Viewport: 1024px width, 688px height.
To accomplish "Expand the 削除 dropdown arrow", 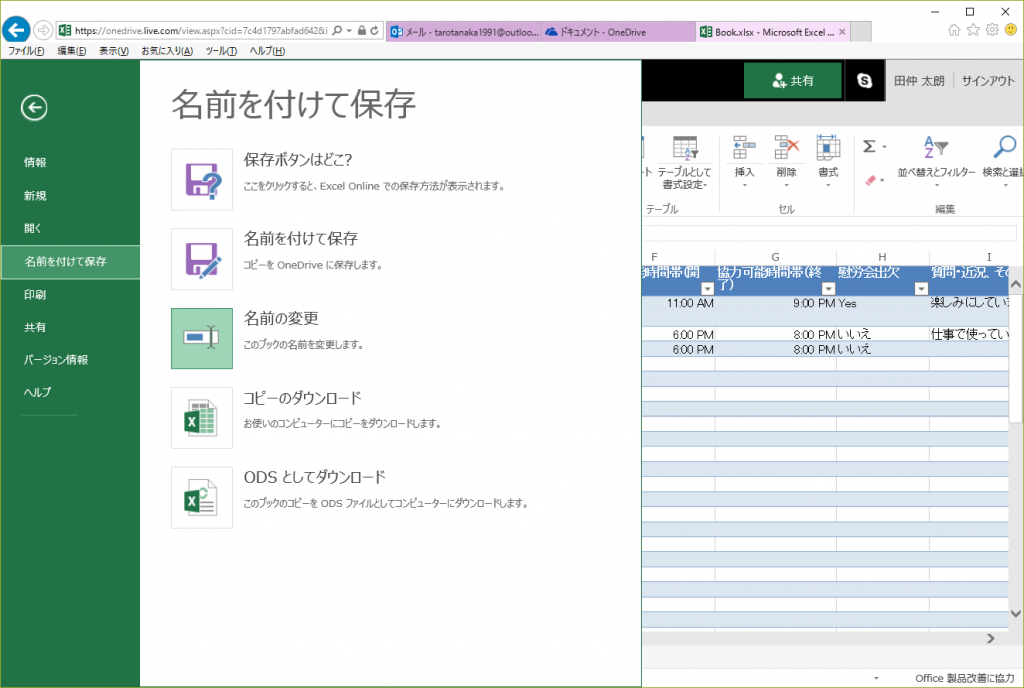I will tap(786, 185).
